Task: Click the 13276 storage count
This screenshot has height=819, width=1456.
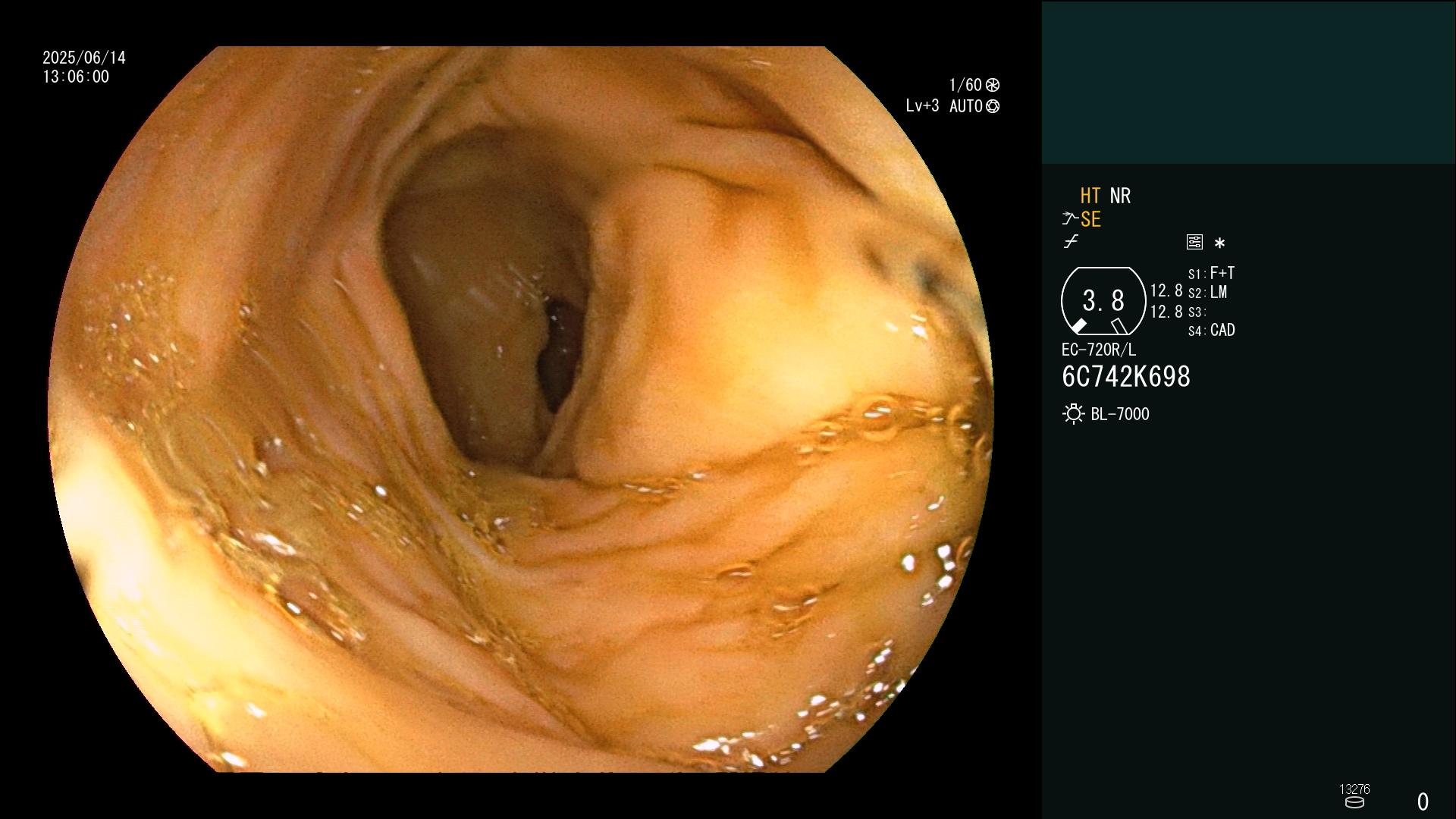Action: (x=1354, y=789)
